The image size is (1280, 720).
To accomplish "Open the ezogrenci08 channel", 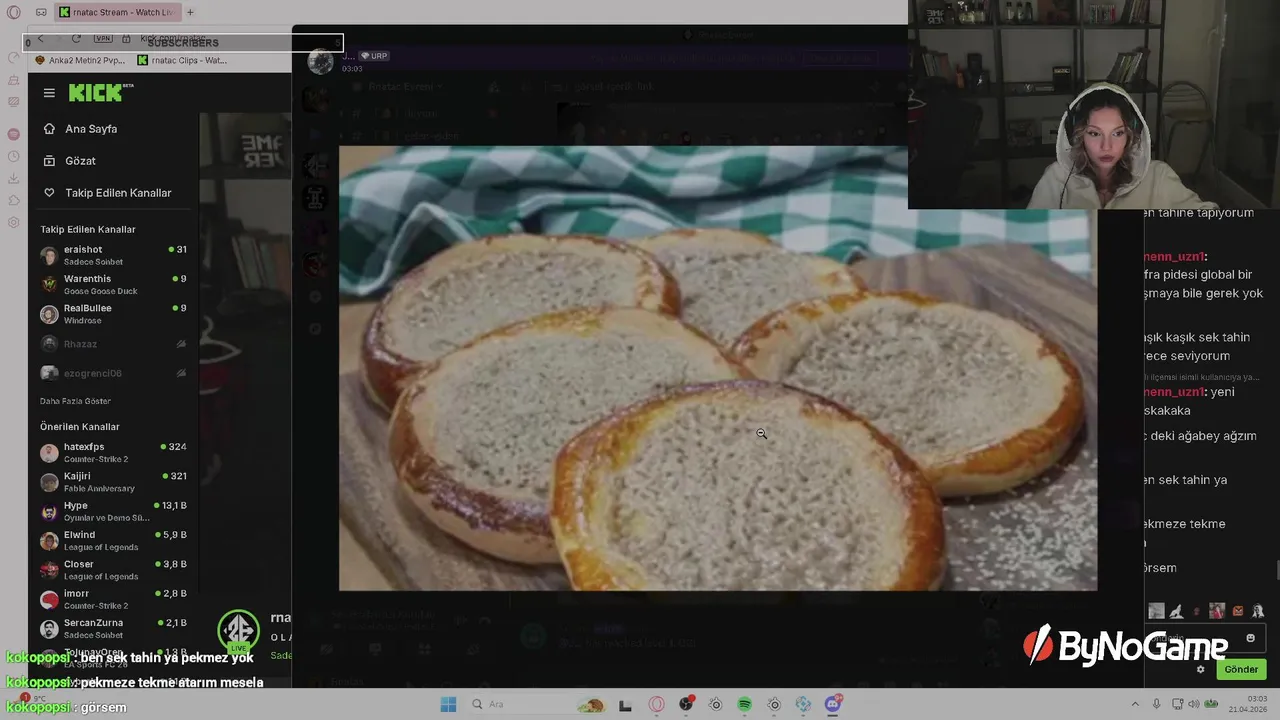I will pyautogui.click(x=113, y=373).
